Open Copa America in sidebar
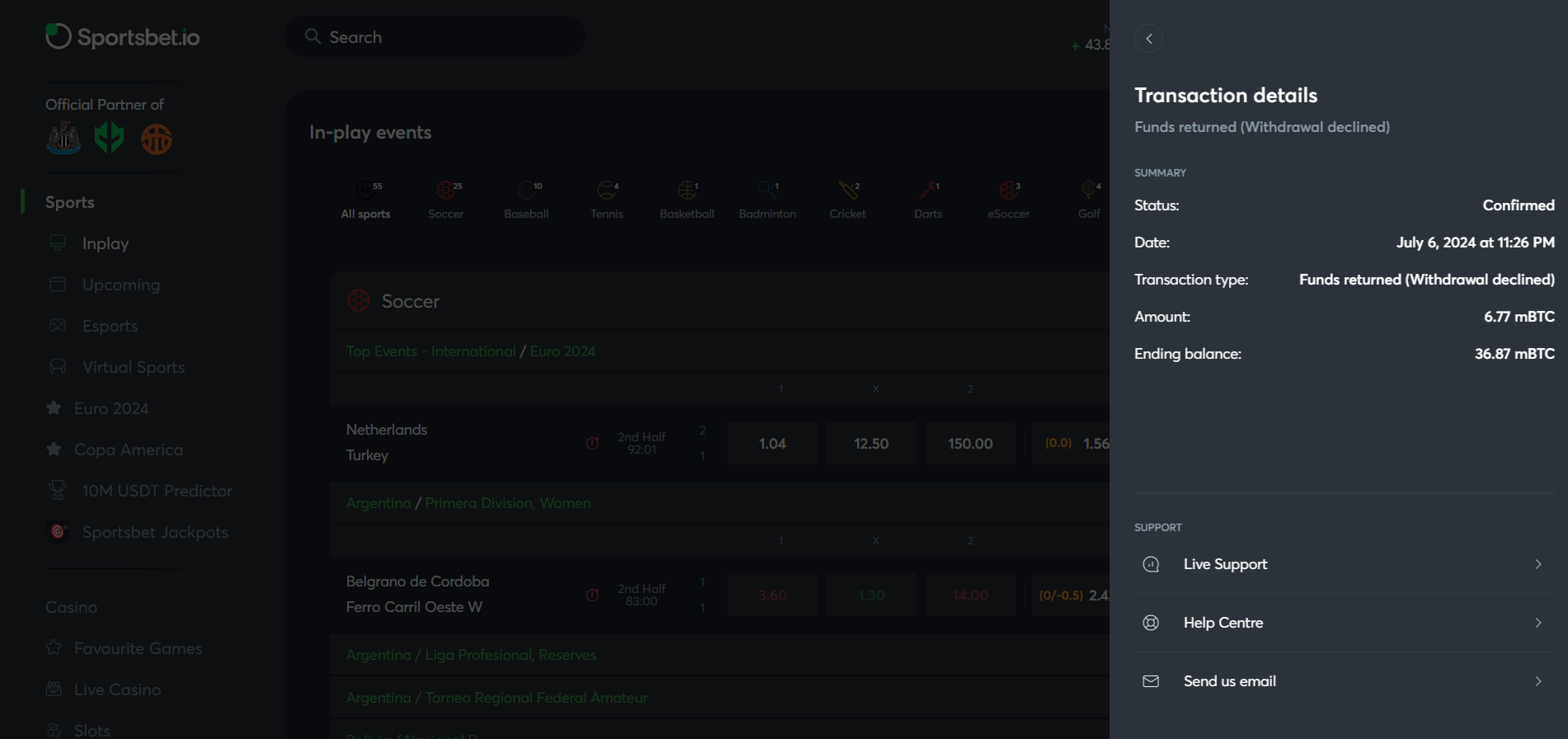 [x=129, y=450]
